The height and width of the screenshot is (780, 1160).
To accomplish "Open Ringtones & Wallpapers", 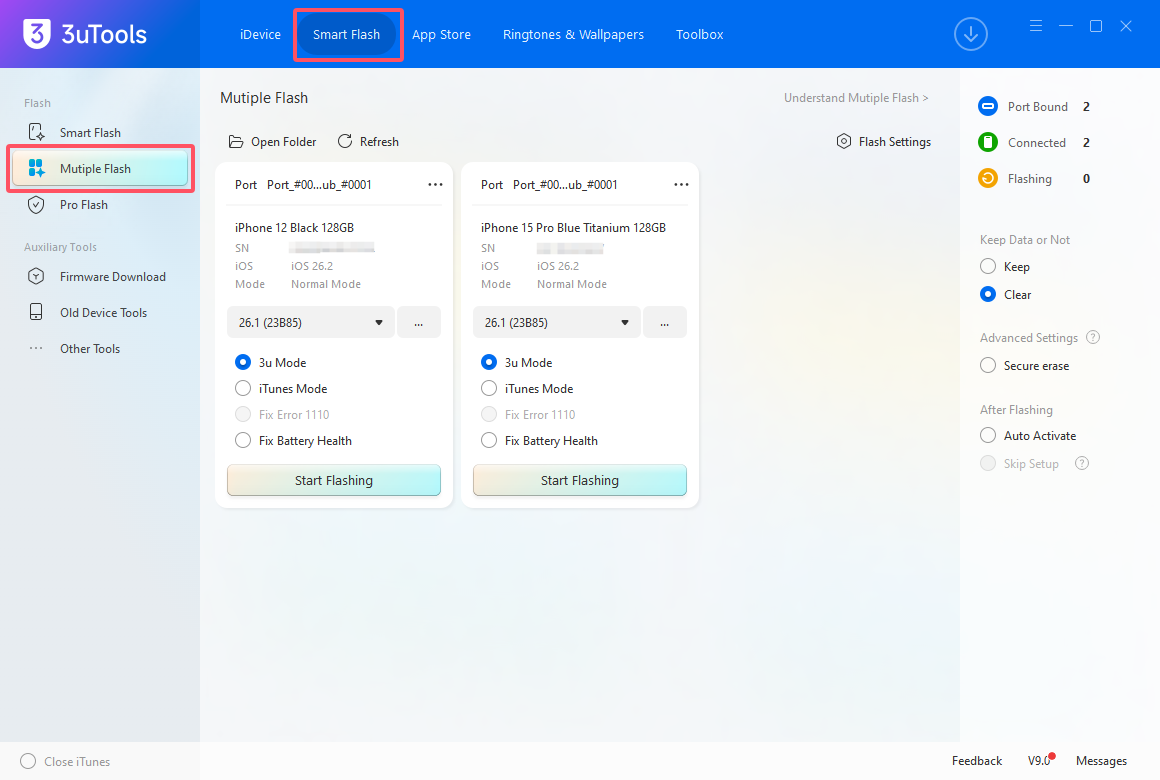I will click(x=573, y=34).
